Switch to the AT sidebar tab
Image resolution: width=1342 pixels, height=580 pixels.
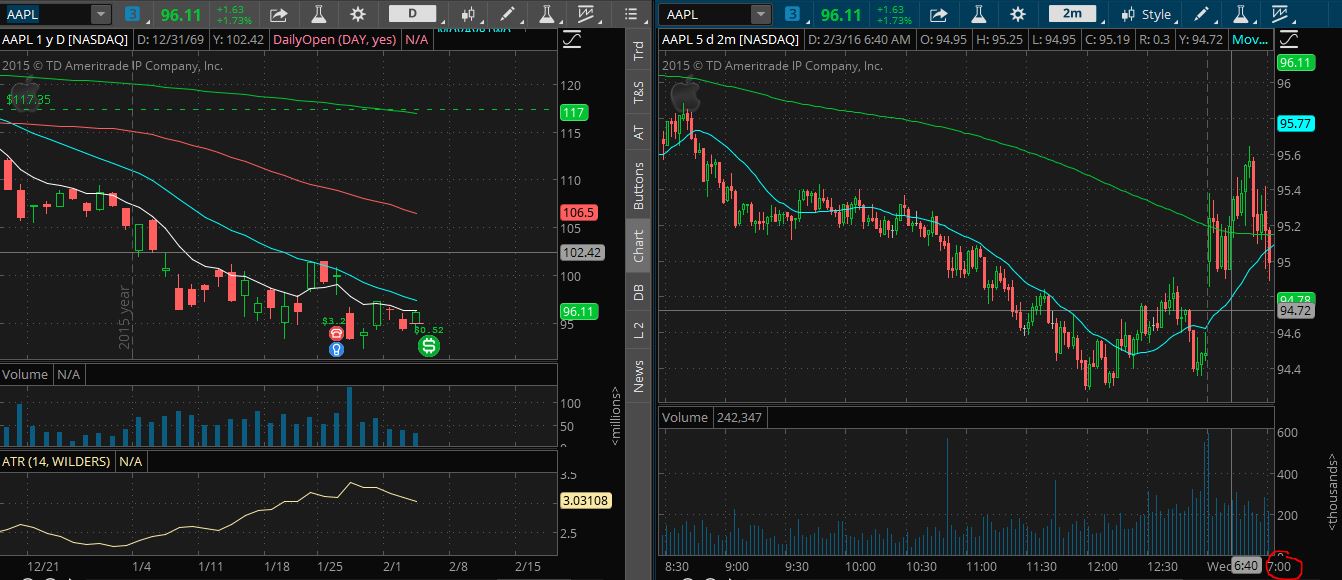639,132
